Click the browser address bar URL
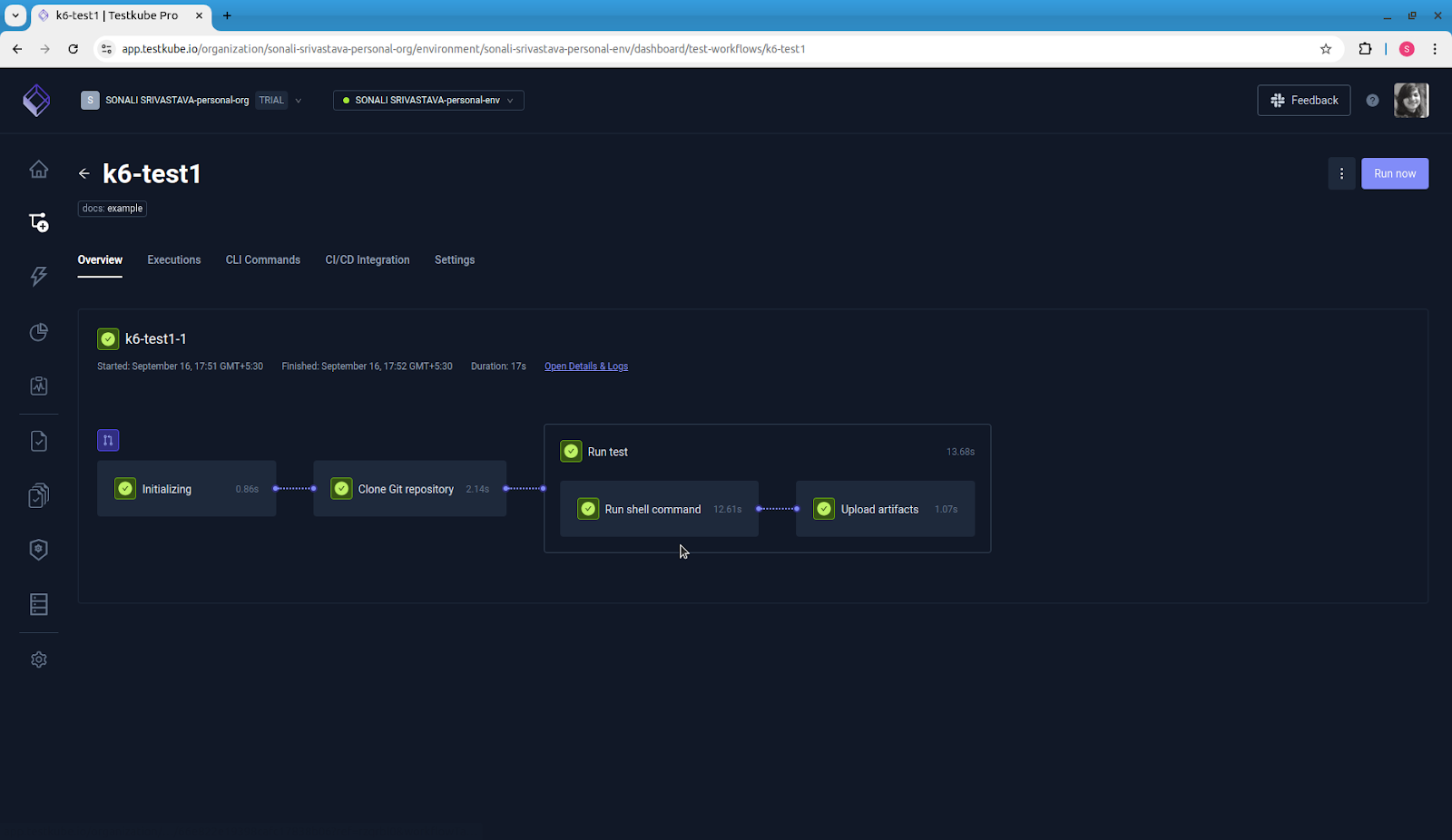 (464, 49)
